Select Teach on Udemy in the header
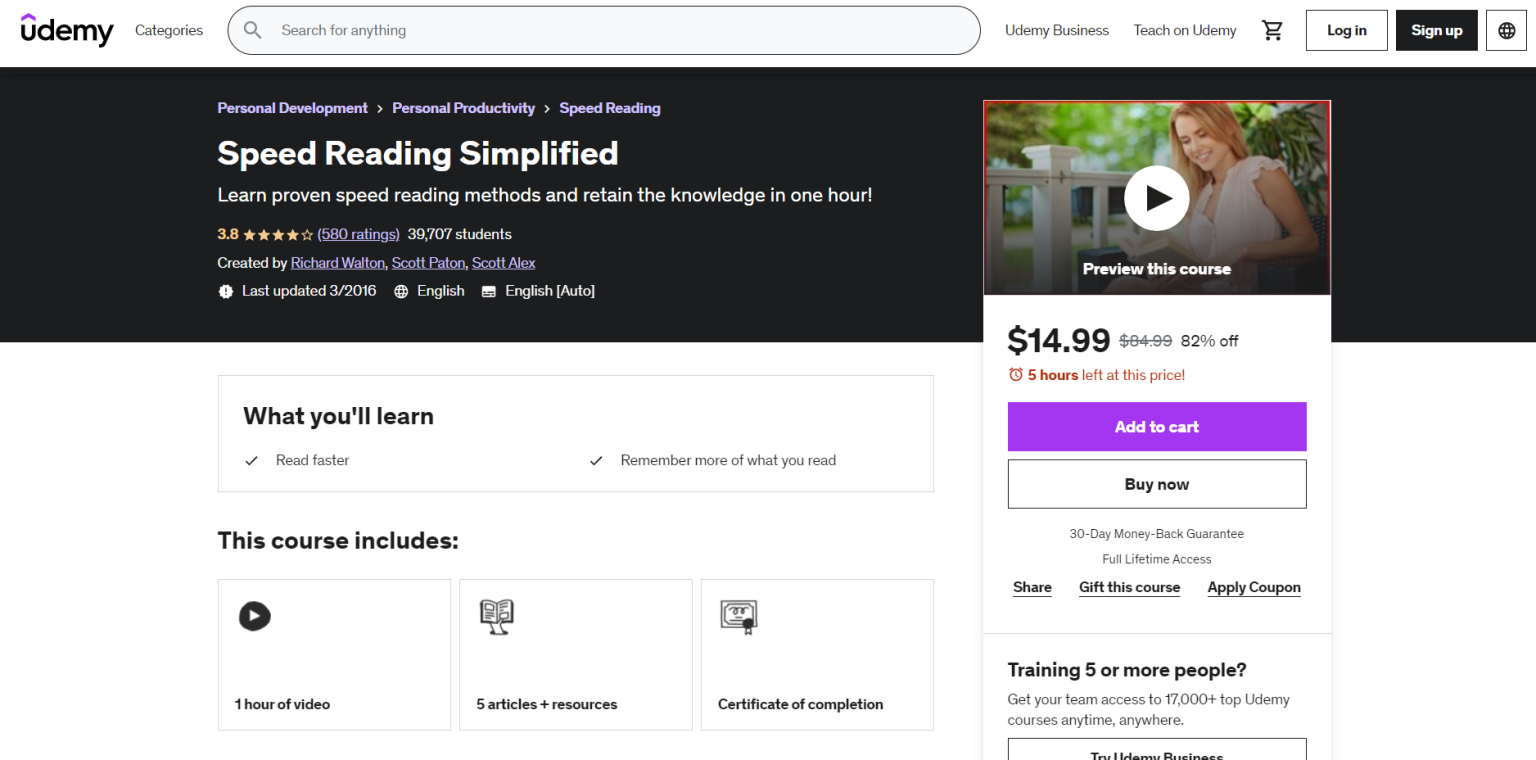Screen dimensions: 1536x760 1184,30
